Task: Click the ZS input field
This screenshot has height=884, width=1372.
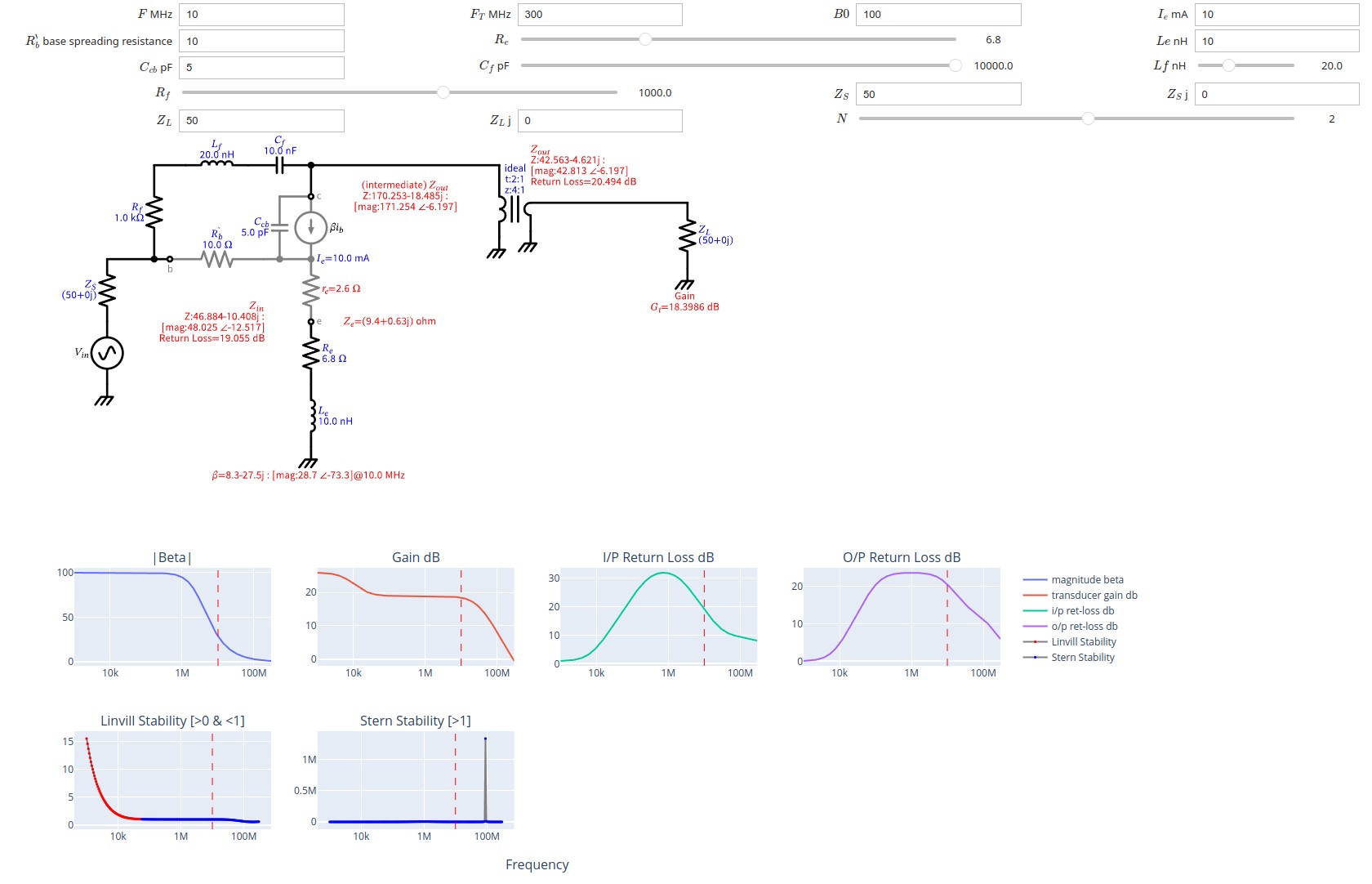Action: click(938, 94)
